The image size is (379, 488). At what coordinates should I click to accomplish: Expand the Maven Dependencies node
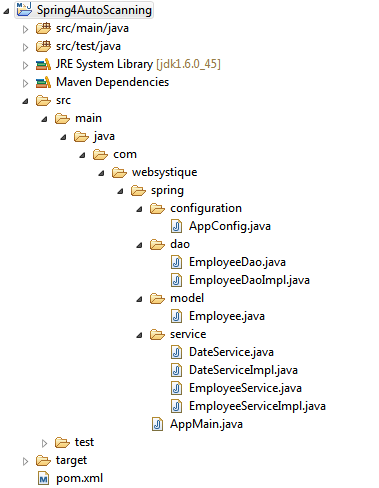click(x=25, y=83)
